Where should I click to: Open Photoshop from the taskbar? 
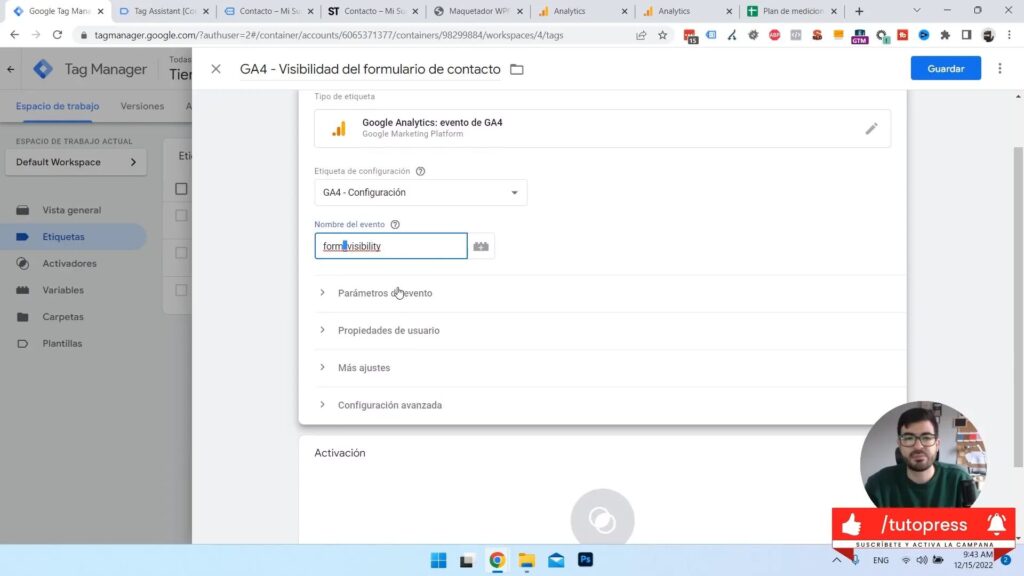pyautogui.click(x=585, y=560)
